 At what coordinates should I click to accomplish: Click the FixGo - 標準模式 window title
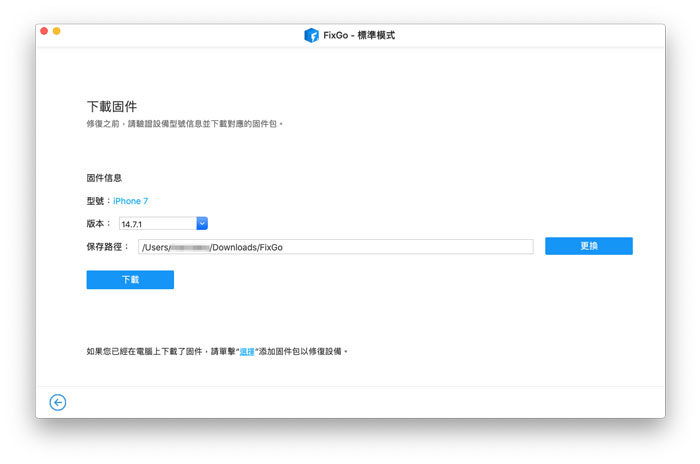tap(358, 35)
